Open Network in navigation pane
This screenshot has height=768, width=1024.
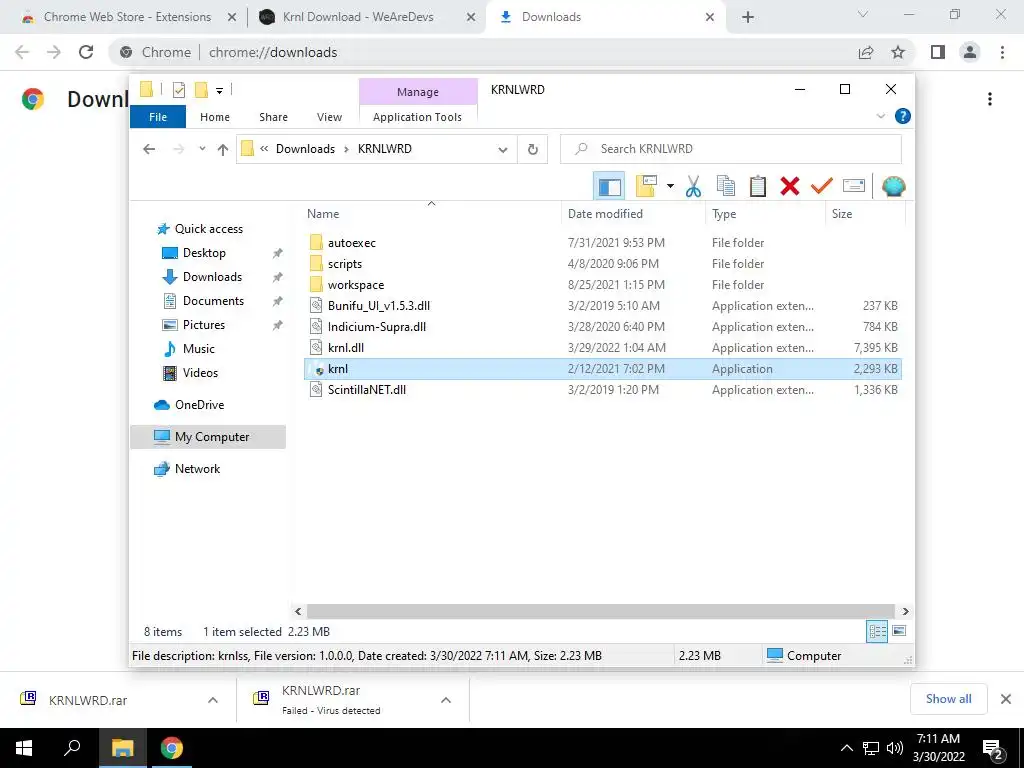click(x=197, y=469)
